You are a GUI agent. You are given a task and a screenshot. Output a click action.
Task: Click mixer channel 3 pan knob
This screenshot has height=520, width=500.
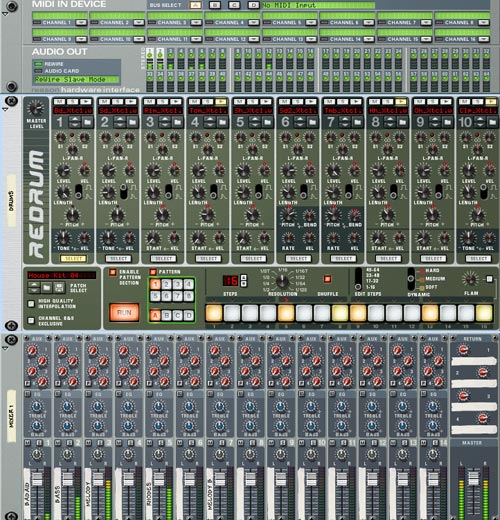[98, 454]
